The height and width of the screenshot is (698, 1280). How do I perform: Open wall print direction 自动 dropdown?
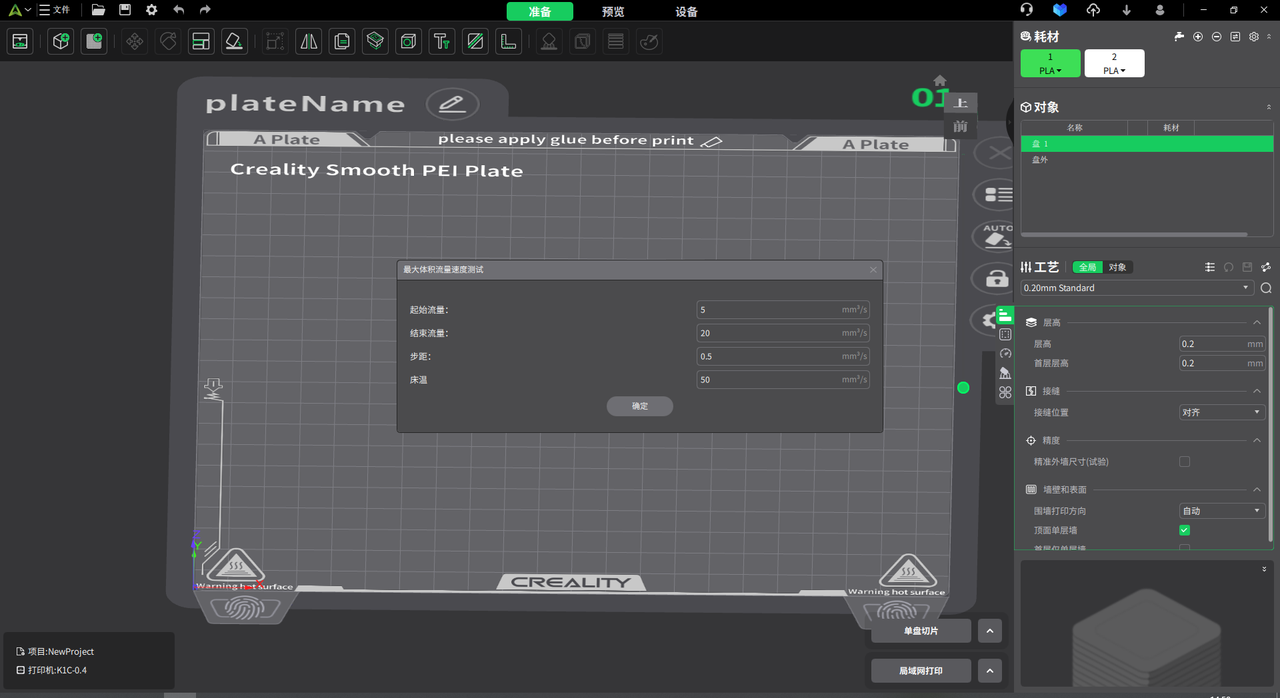point(1222,511)
